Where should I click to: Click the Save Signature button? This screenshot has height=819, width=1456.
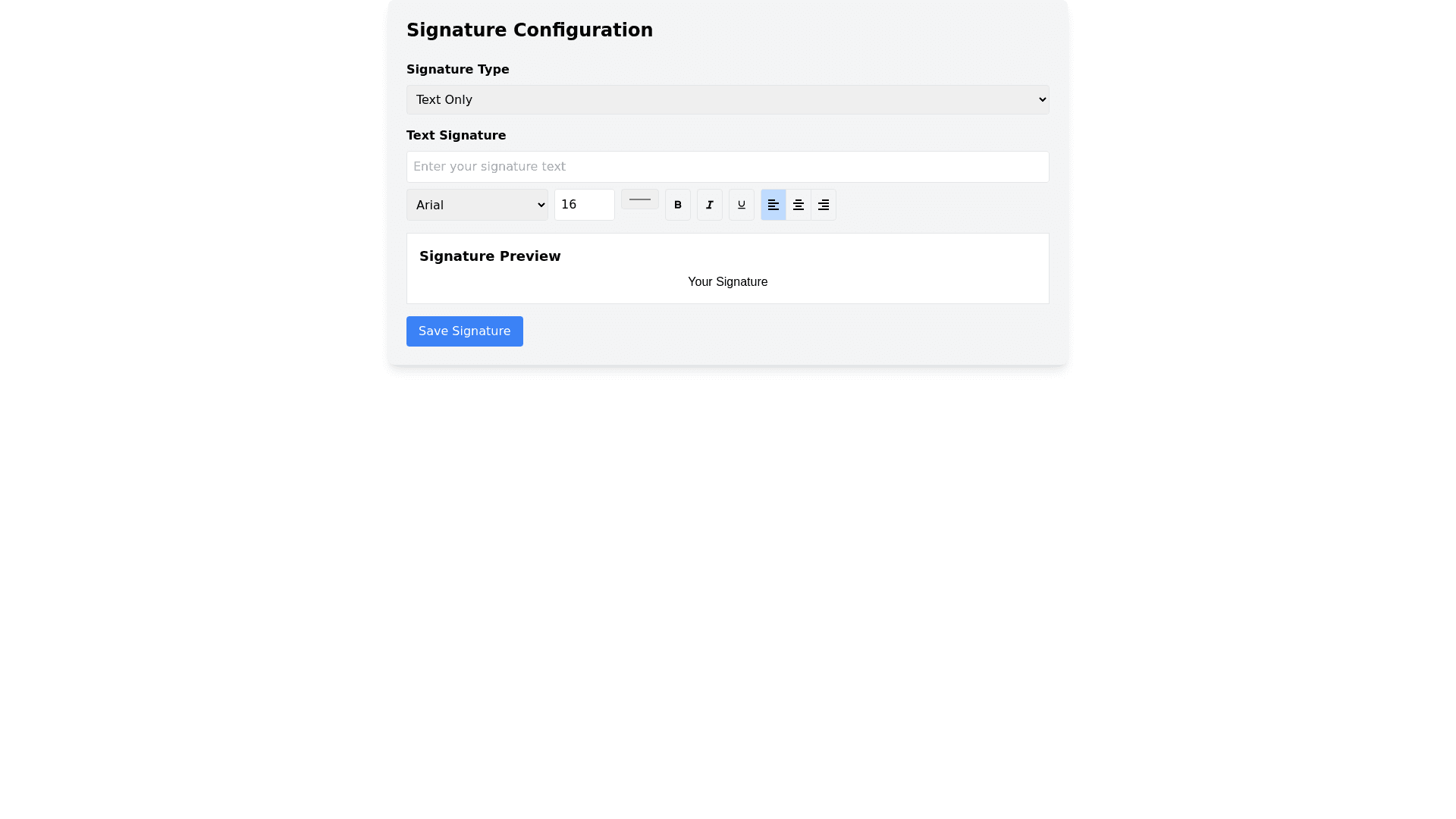(464, 331)
